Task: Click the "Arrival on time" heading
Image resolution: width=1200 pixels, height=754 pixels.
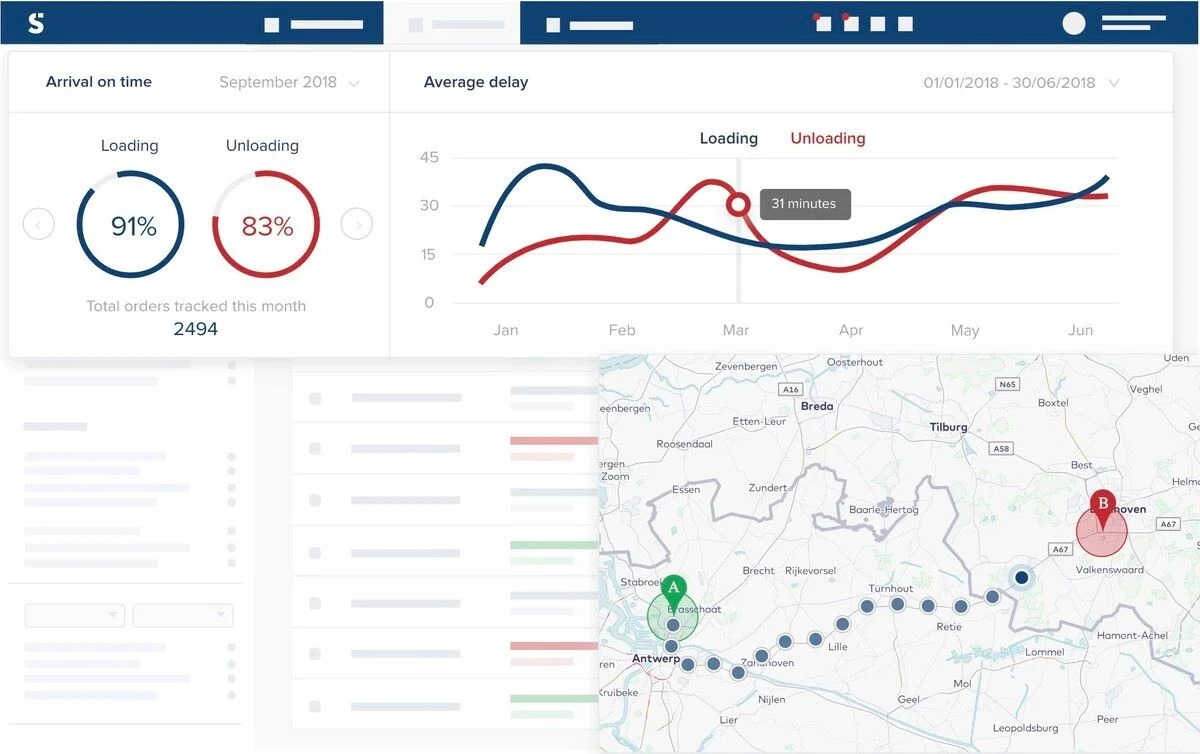Action: [x=99, y=82]
